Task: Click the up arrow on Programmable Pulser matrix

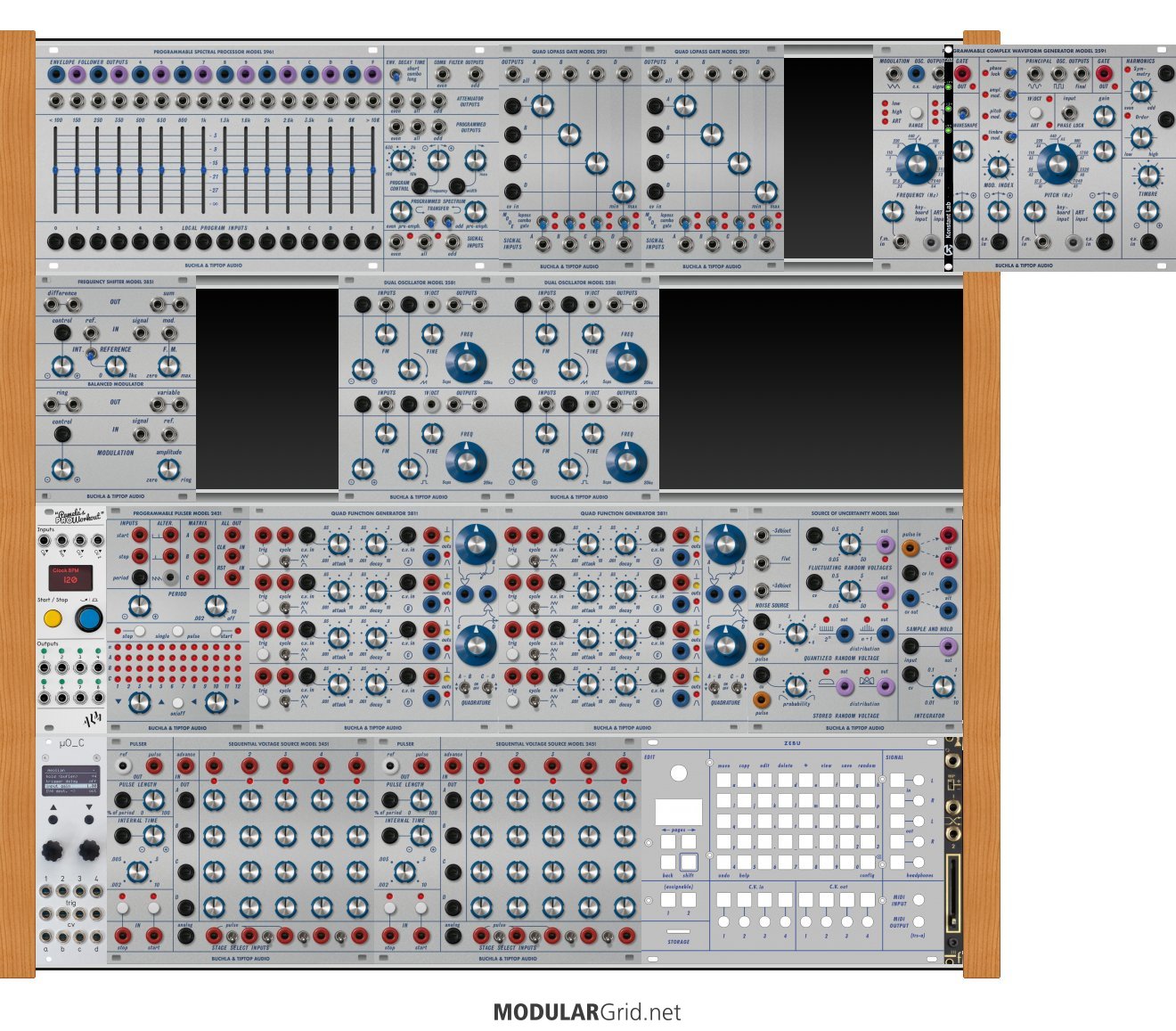Action: tap(161, 702)
